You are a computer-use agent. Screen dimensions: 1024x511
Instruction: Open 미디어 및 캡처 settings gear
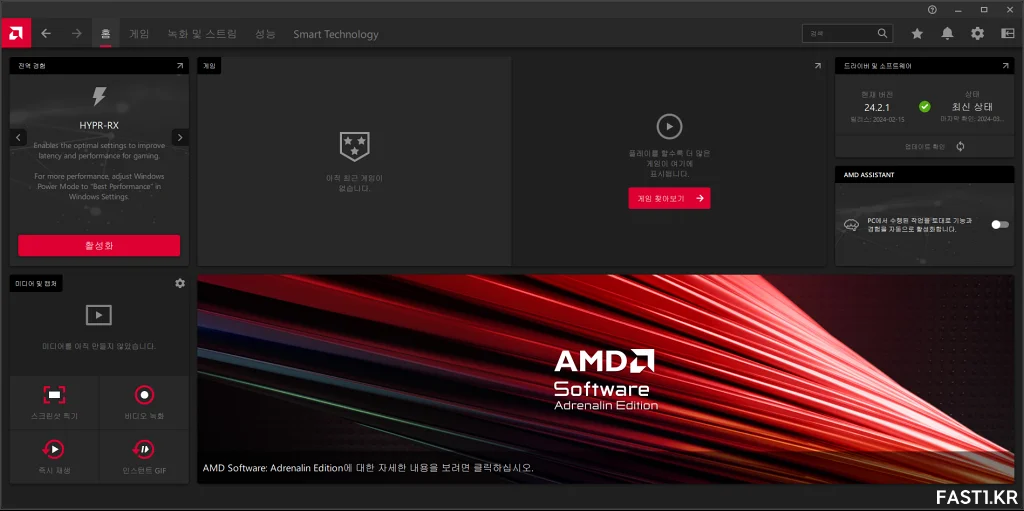(180, 283)
